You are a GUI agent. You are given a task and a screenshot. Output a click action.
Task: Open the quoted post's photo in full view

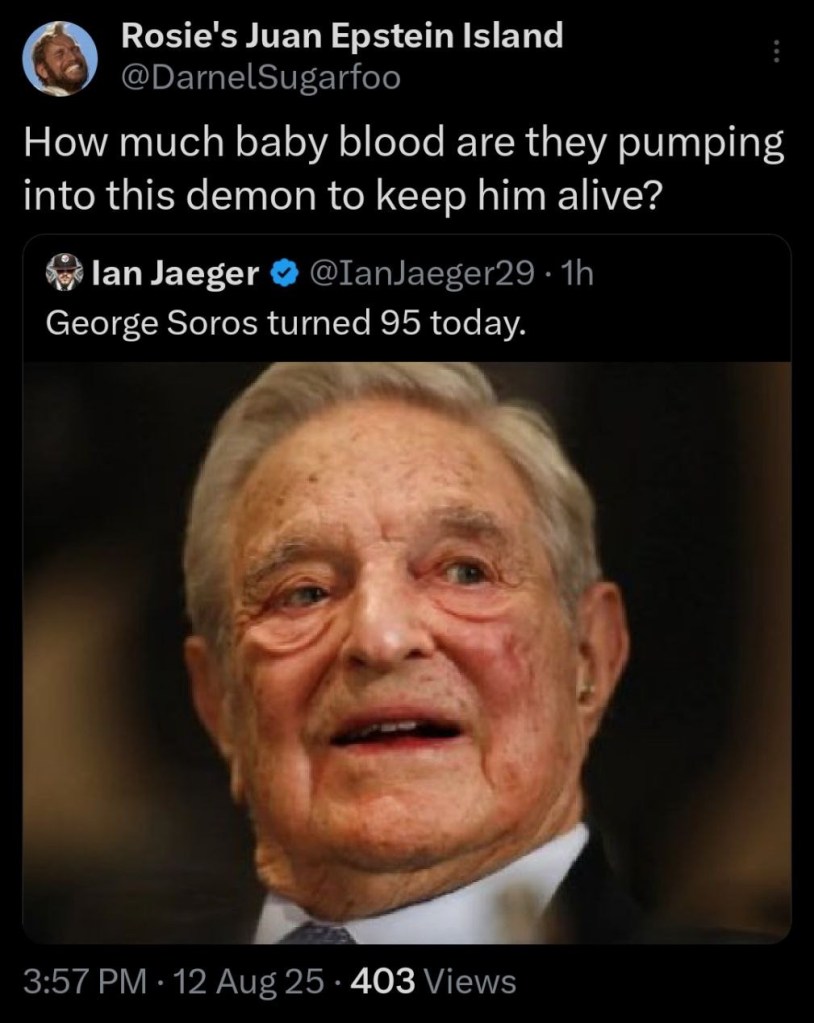(x=406, y=650)
